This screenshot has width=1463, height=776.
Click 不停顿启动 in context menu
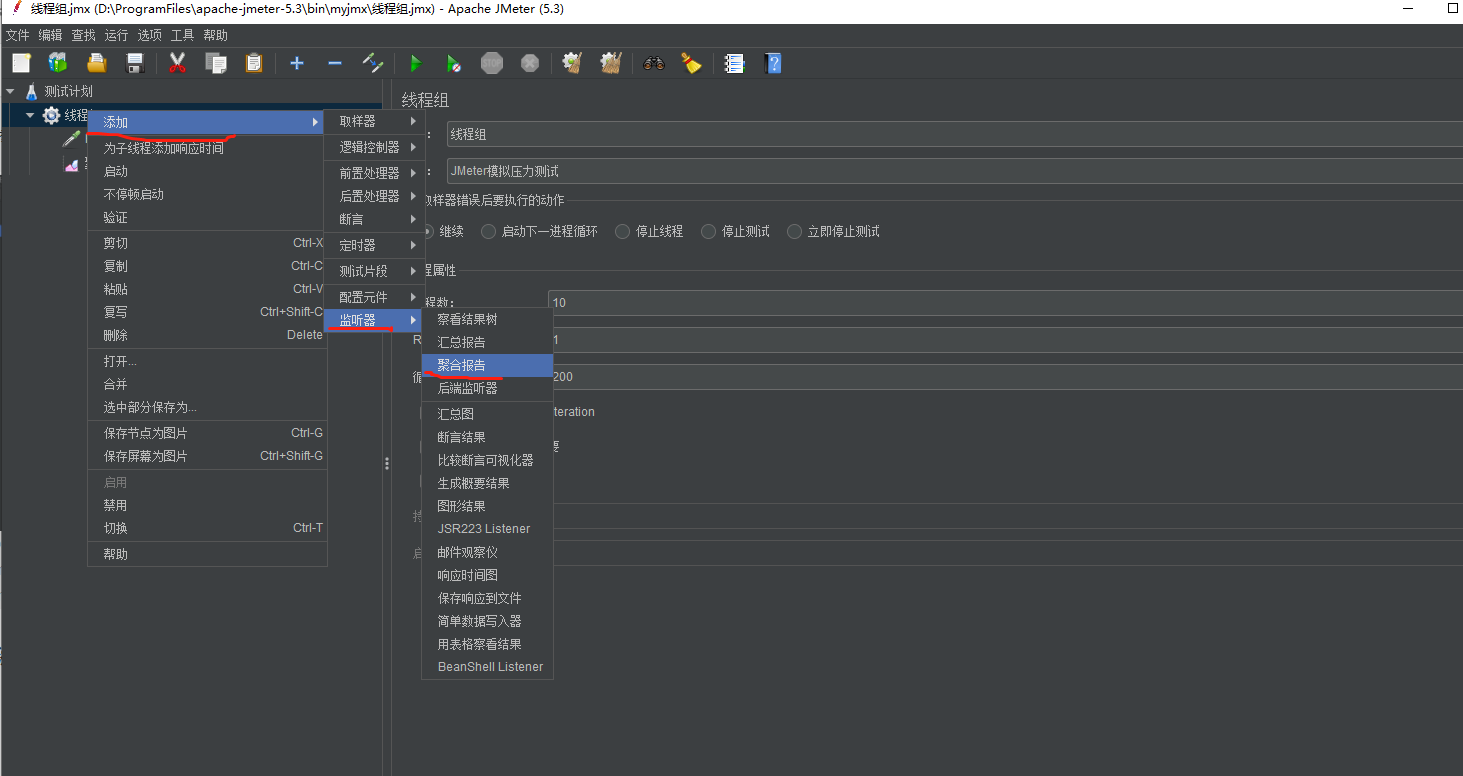207,194
